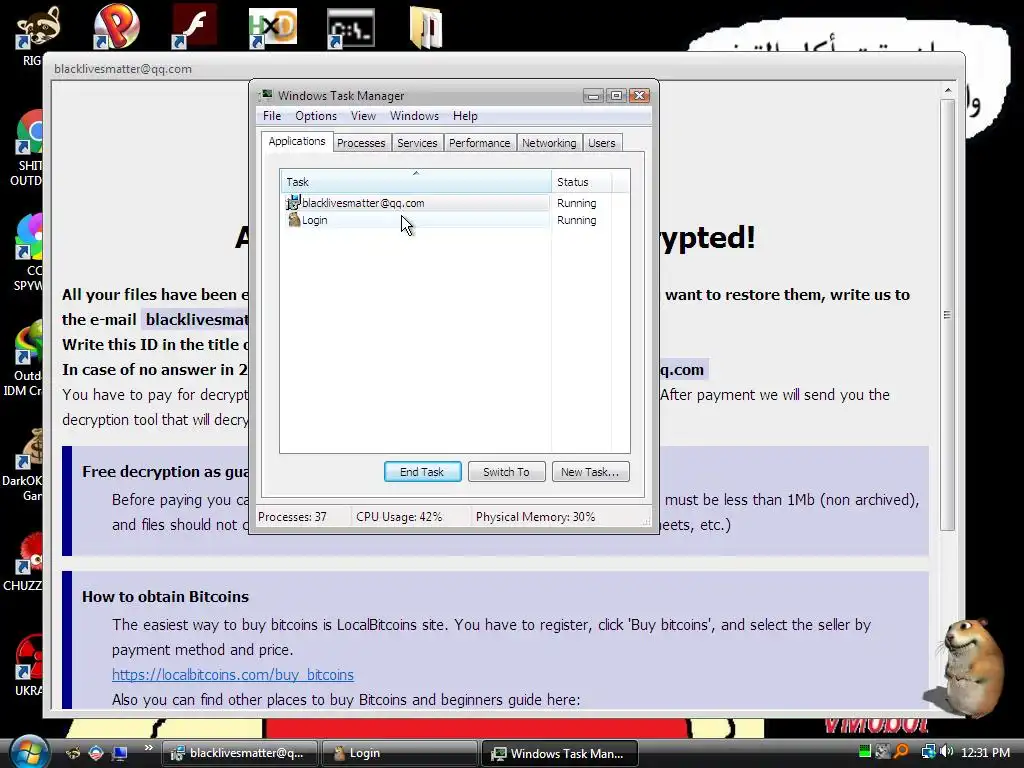This screenshot has width=1024, height=768.
Task: Click raccoon quick launch icon in taskbar
Action: [x=73, y=753]
